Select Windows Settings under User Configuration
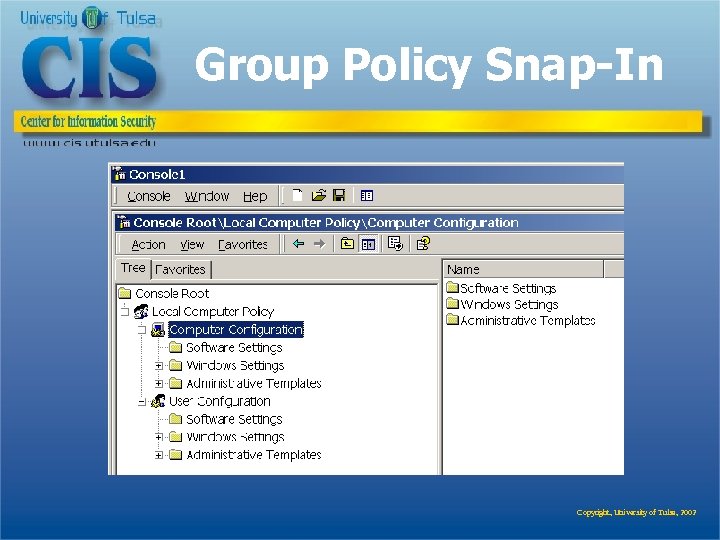The width and height of the screenshot is (720, 540). 235,437
